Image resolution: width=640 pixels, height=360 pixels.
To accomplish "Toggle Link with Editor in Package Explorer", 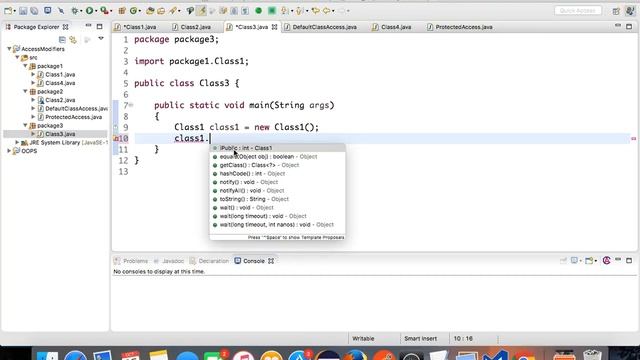I will (73, 40).
